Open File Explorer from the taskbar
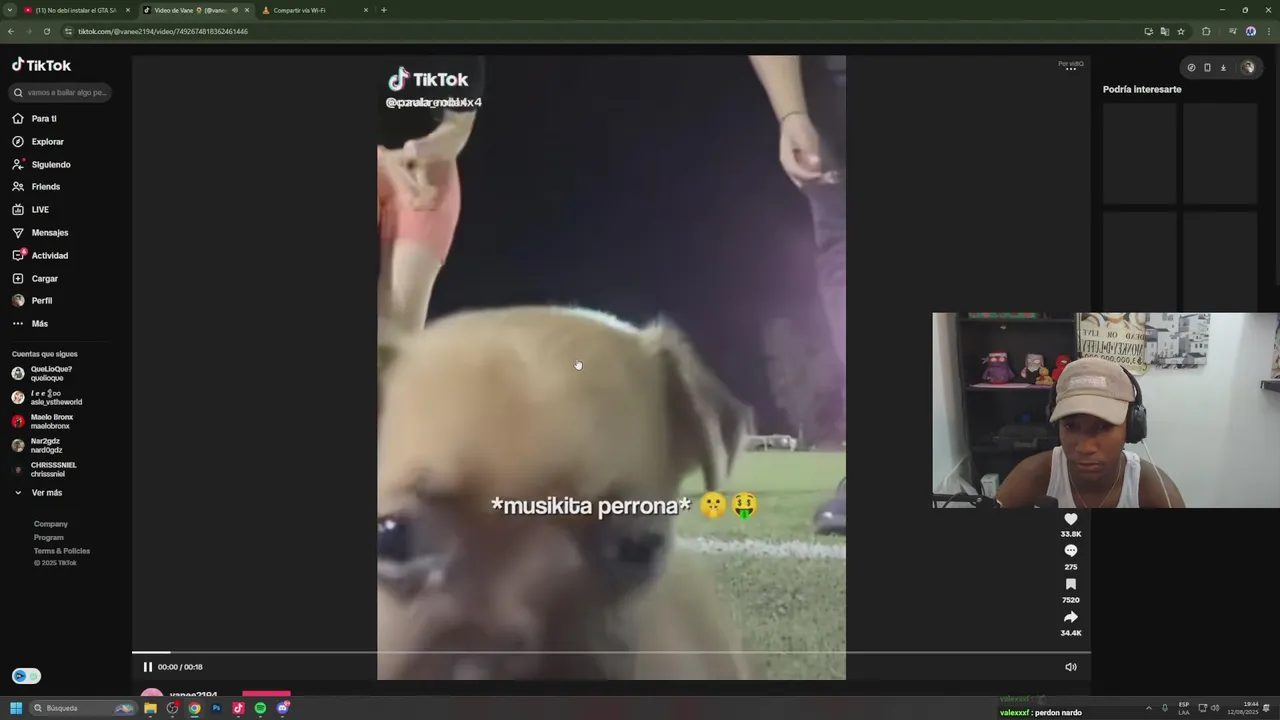Image resolution: width=1280 pixels, height=720 pixels. click(150, 708)
